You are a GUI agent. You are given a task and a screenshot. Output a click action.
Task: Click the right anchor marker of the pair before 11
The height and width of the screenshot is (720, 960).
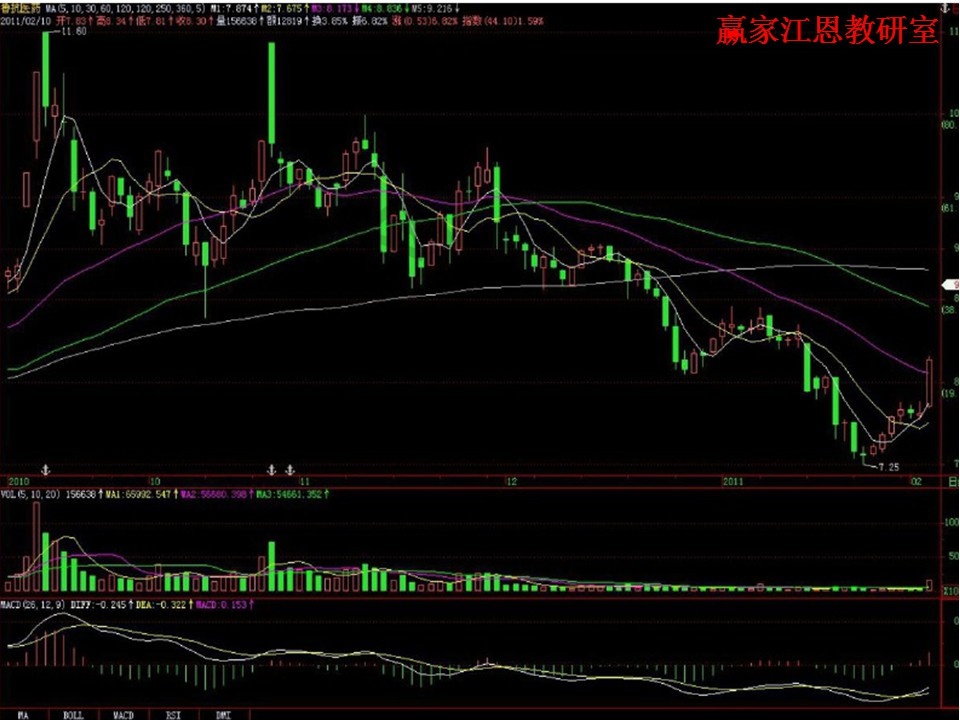(x=290, y=468)
